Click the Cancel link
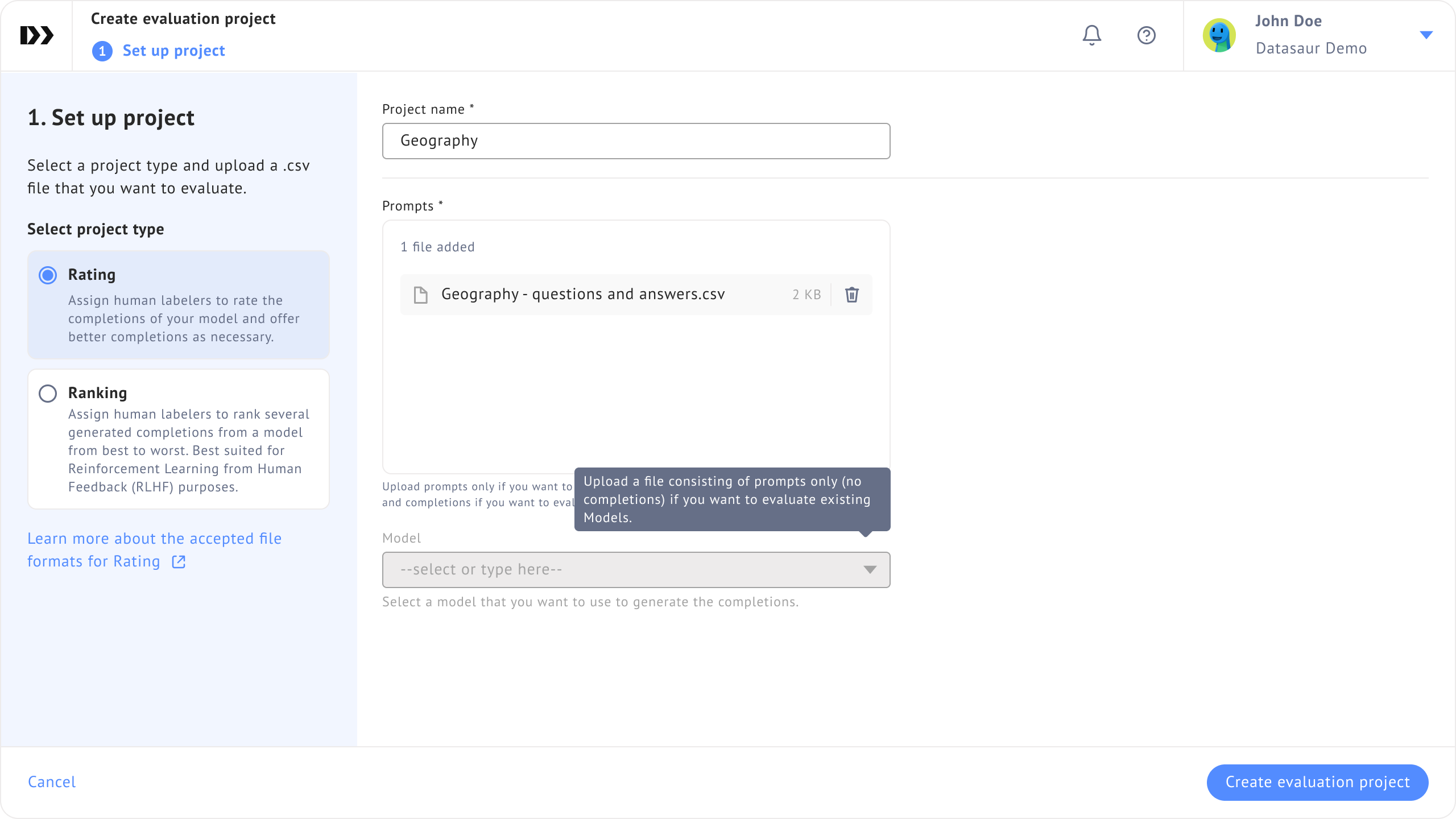 52,782
